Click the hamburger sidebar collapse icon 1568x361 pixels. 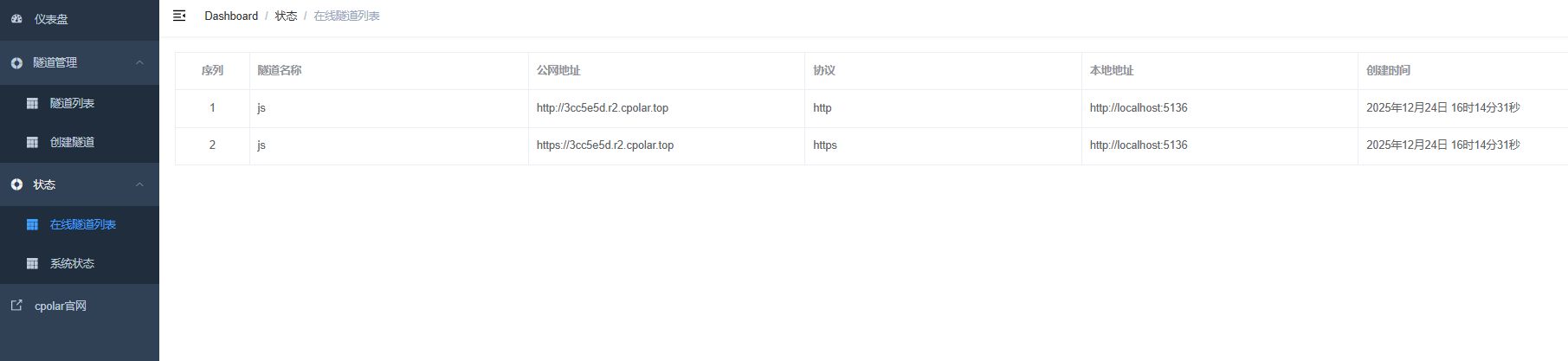[x=179, y=16]
